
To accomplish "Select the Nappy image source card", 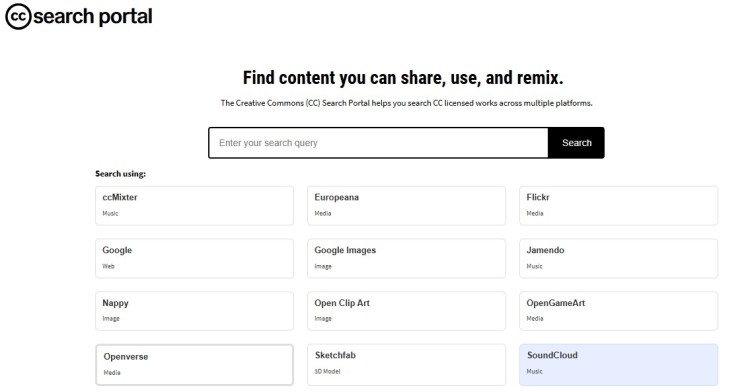I will point(194,311).
